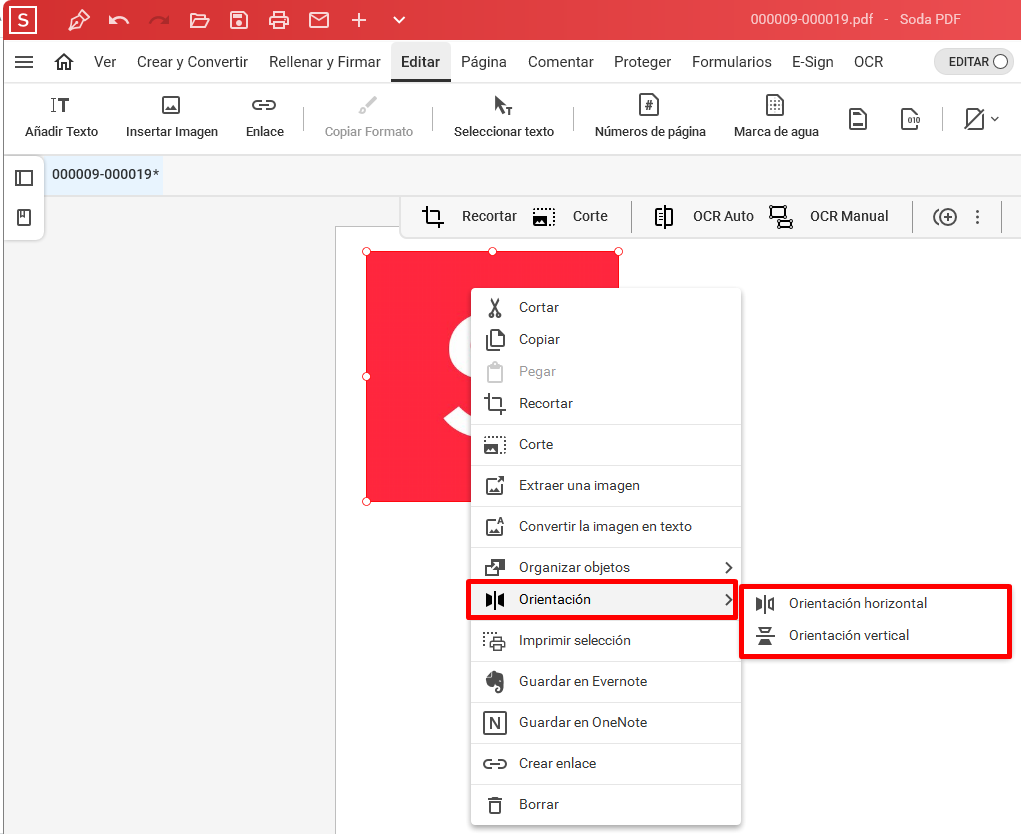
Task: Select Crear enlace menu item
Action: pyautogui.click(x=606, y=763)
